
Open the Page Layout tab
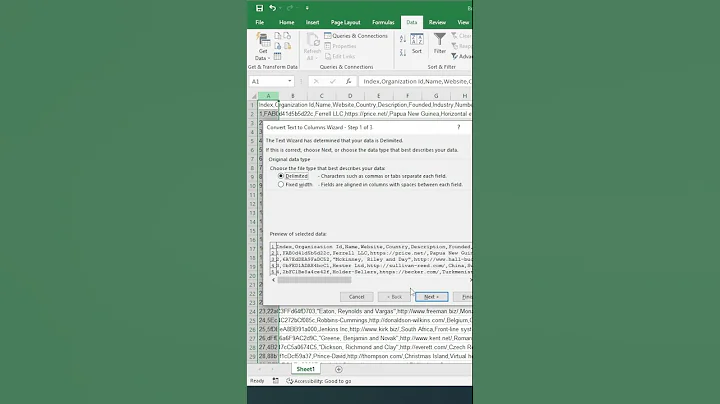click(x=345, y=22)
